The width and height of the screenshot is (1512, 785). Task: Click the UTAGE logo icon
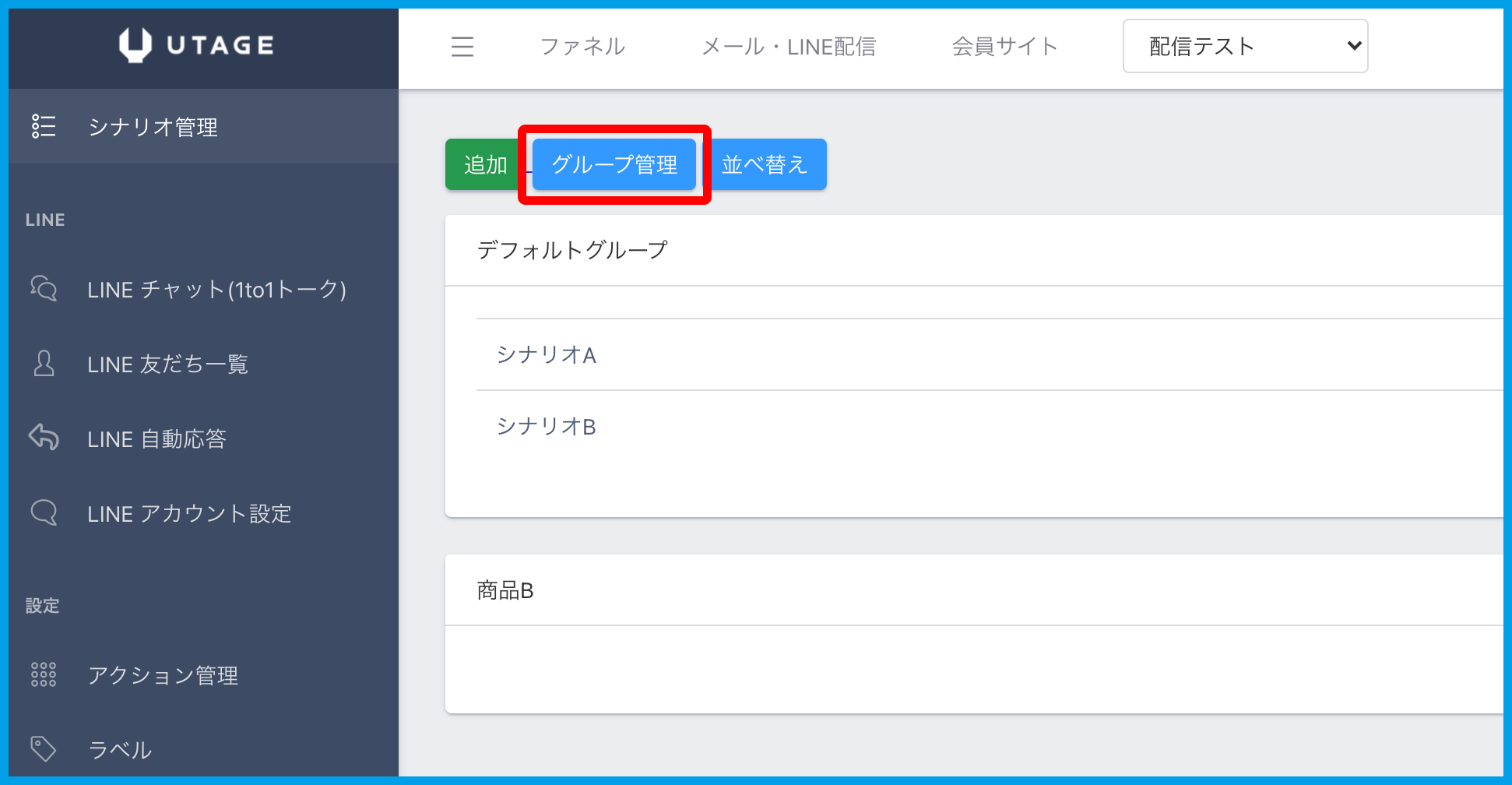coord(135,45)
